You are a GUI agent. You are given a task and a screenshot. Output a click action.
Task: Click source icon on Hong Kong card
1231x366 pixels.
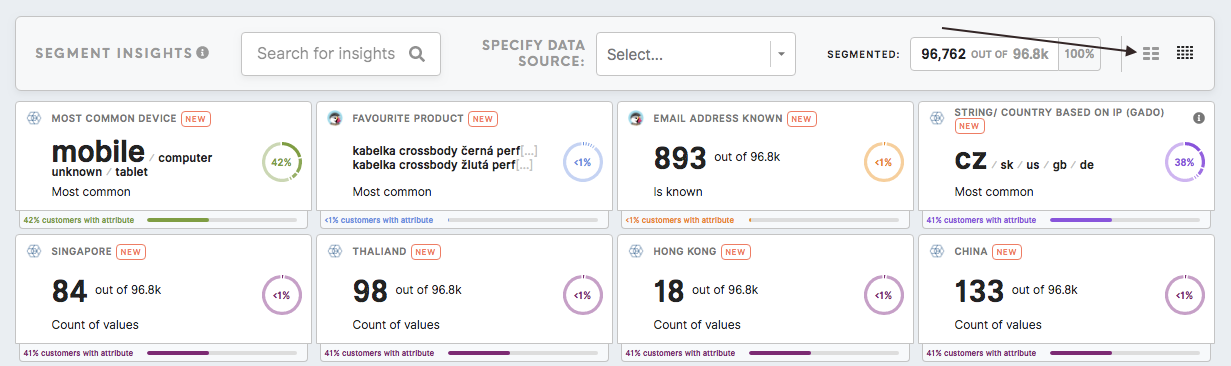(635, 252)
